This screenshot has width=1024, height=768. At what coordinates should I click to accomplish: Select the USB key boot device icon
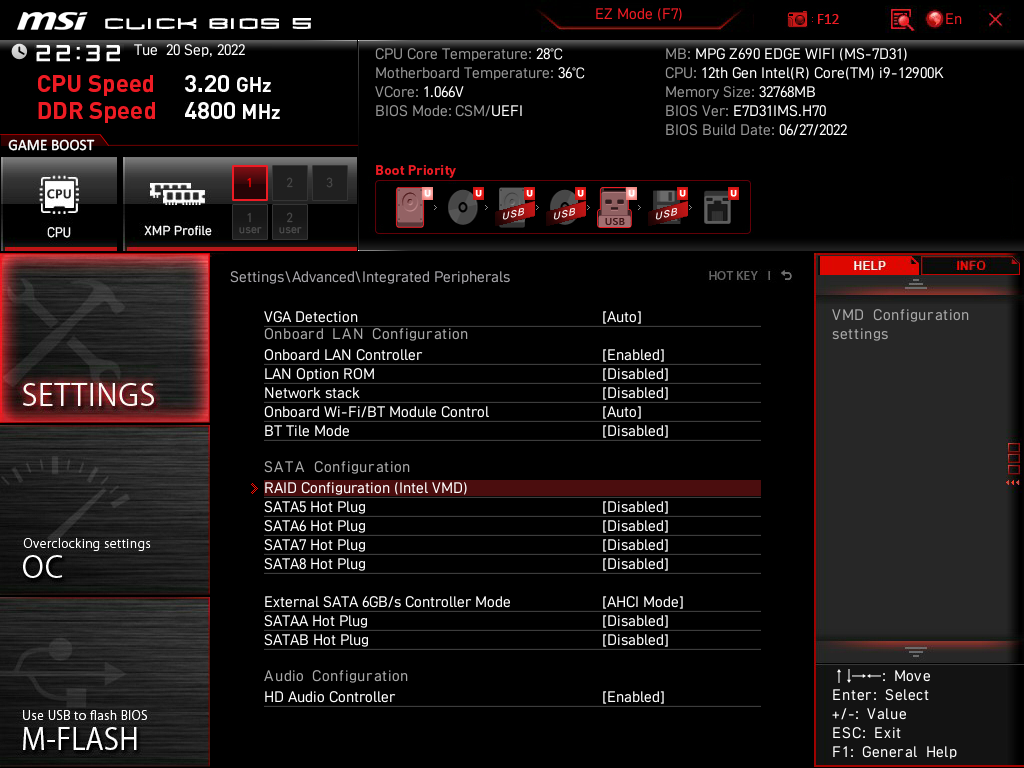pyautogui.click(x=616, y=207)
